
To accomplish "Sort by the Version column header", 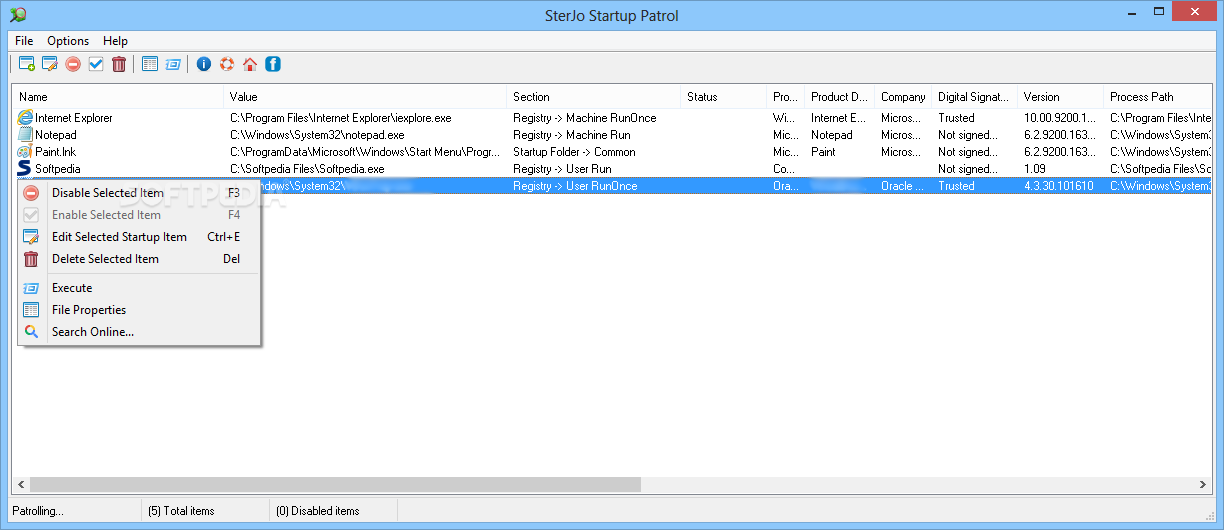I will point(1061,97).
